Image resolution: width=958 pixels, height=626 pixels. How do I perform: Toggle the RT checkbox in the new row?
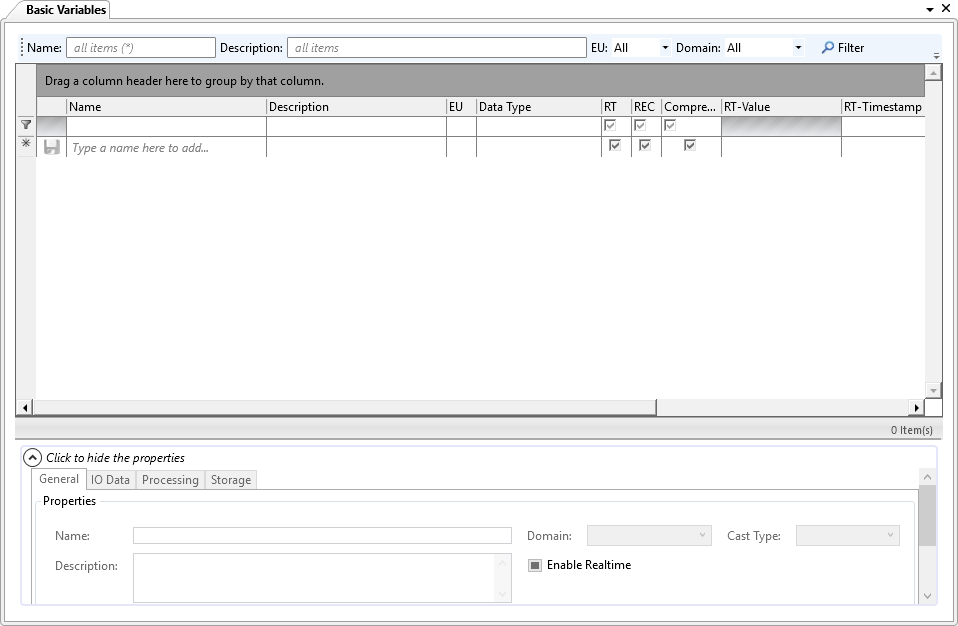(614, 145)
